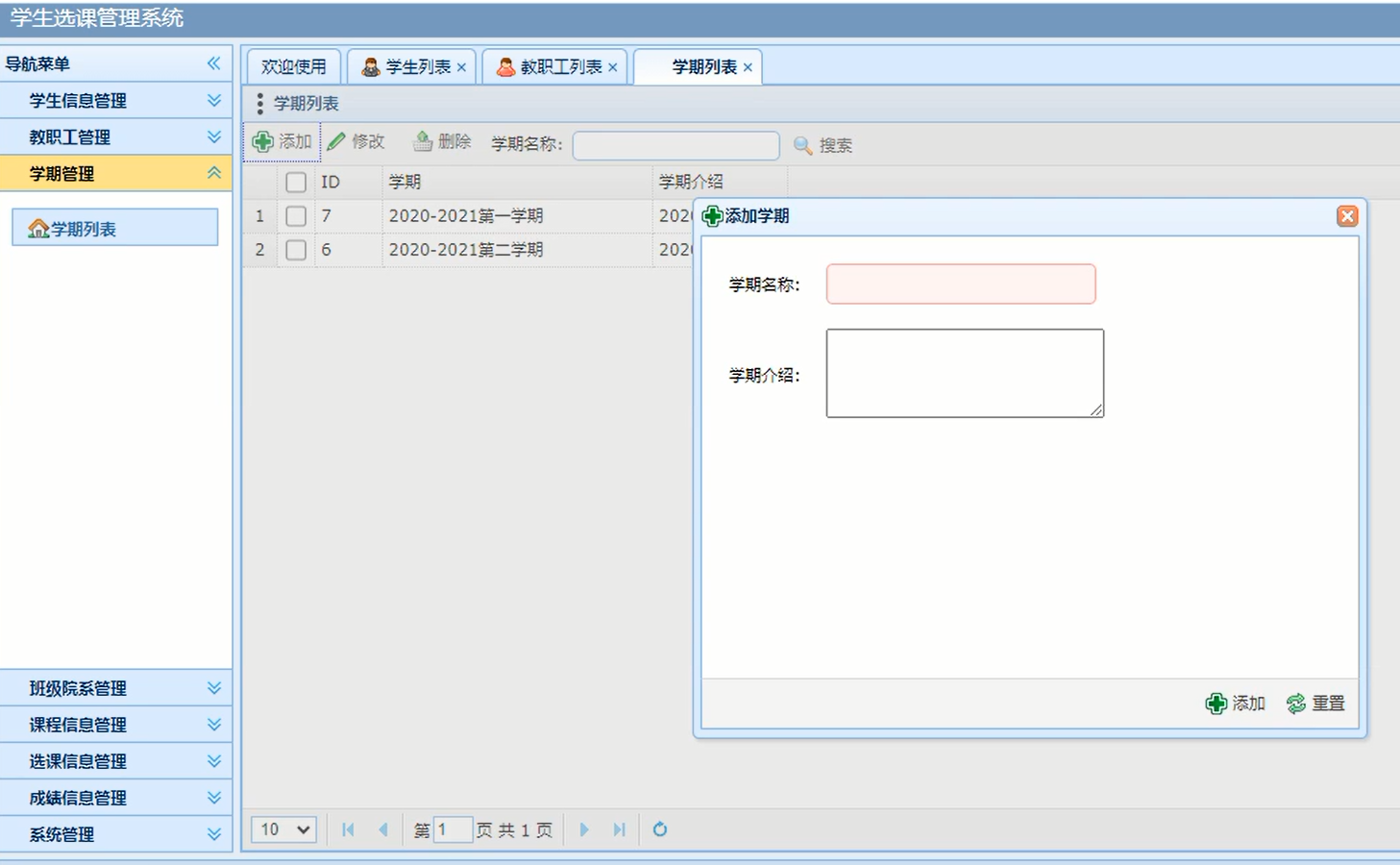Click the 学期管理 menu title

61,173
